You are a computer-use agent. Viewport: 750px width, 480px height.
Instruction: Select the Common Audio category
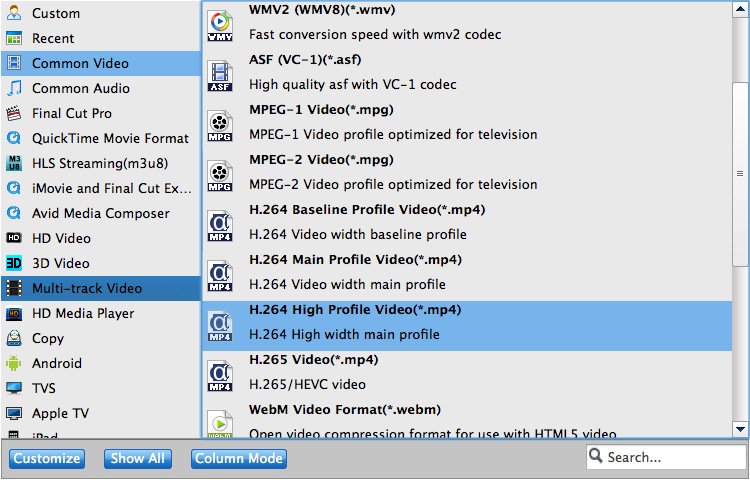click(100, 88)
